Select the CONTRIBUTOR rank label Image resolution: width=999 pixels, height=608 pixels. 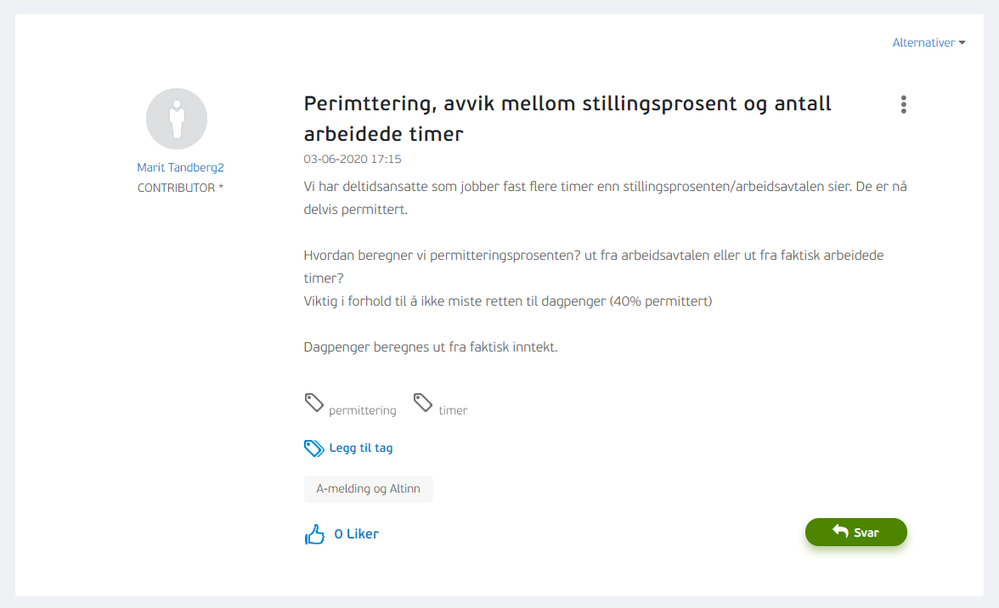tap(180, 187)
